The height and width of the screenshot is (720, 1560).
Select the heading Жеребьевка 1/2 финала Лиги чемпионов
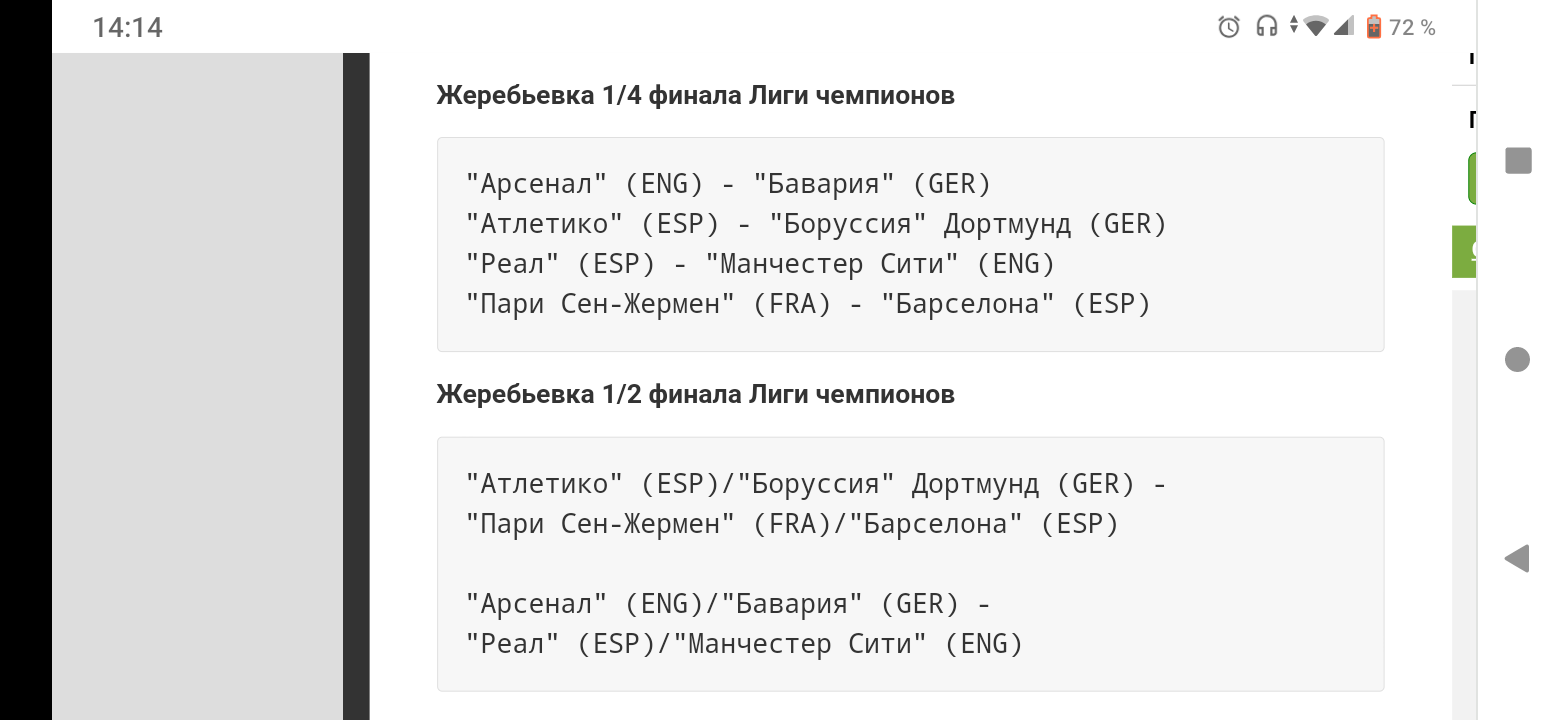click(x=694, y=394)
